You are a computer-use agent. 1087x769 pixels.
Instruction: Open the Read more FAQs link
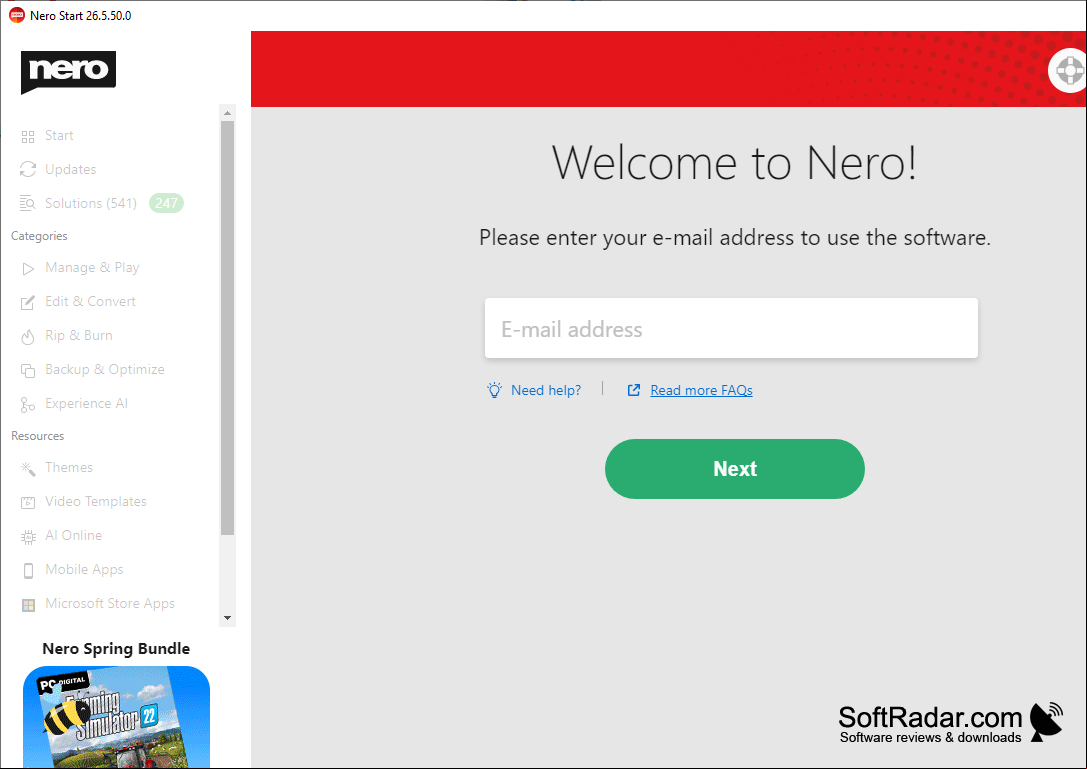[701, 390]
